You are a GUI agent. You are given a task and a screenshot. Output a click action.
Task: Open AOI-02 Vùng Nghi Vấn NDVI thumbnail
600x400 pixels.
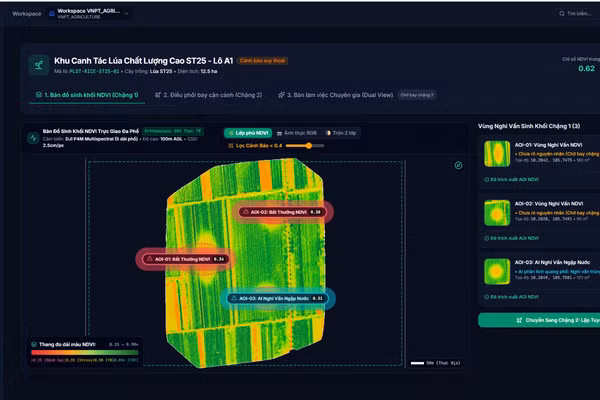click(497, 212)
